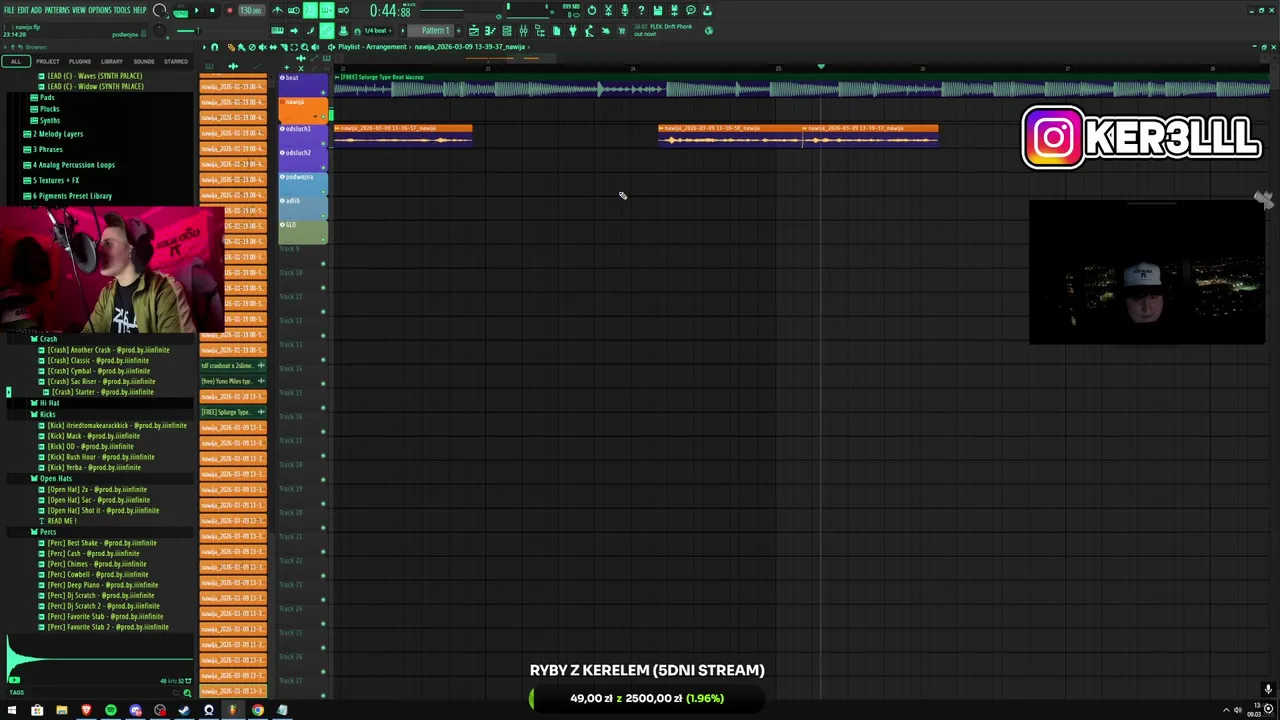Switch to the STARRED browser tab

pos(176,61)
